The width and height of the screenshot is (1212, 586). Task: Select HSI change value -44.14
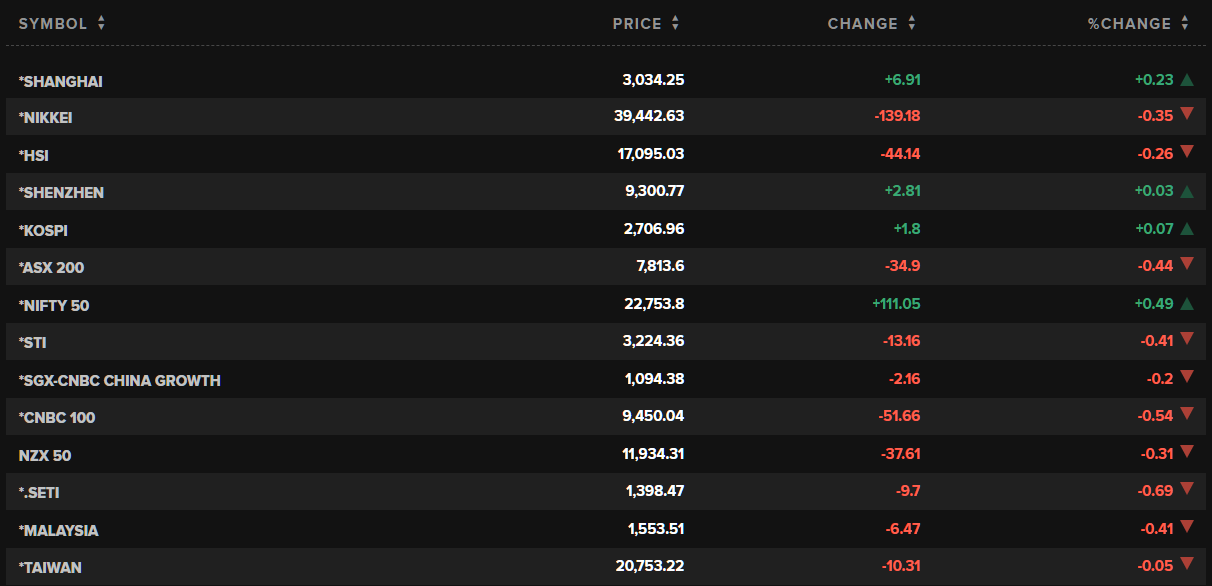pyautogui.click(x=900, y=154)
